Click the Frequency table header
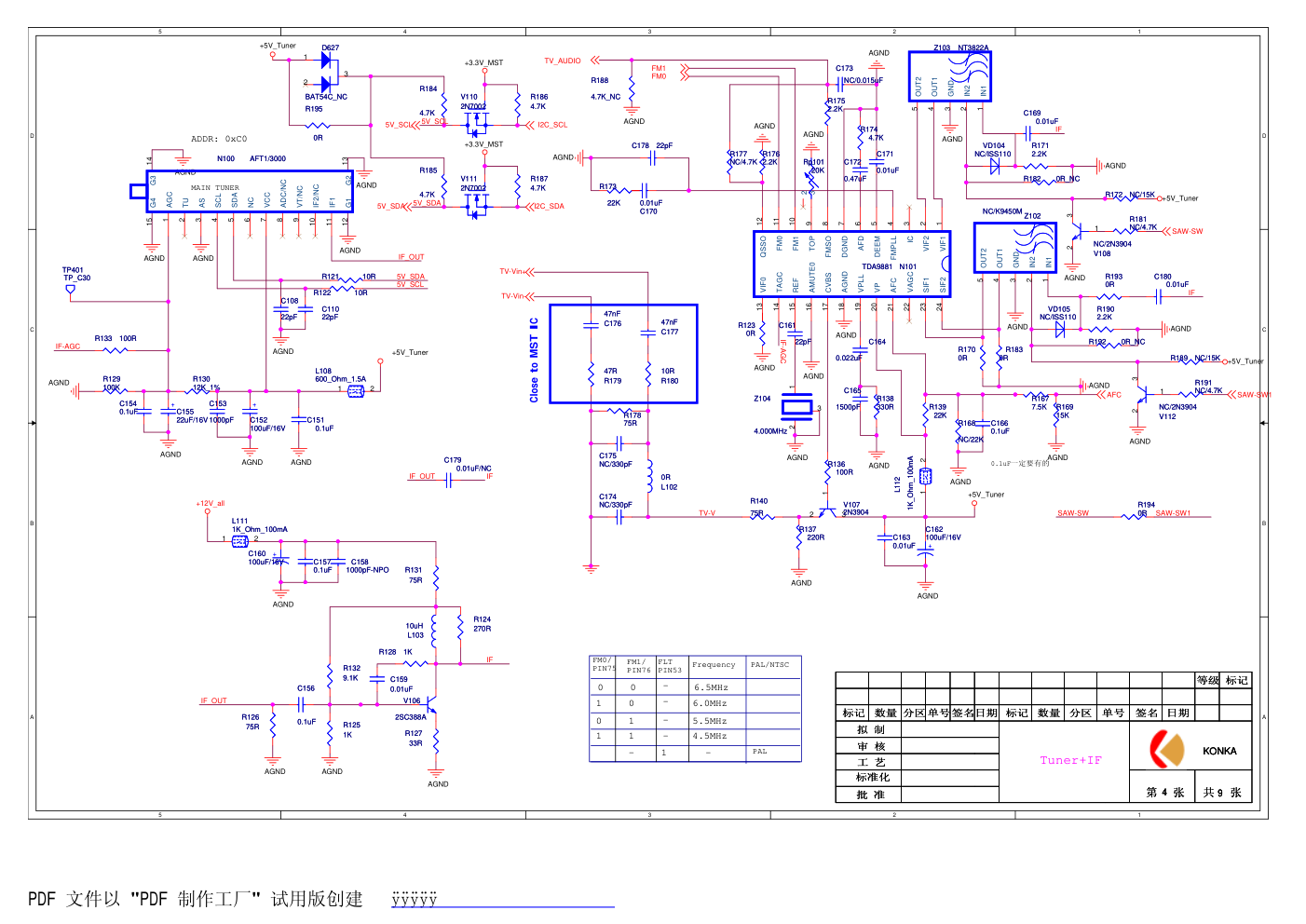This screenshot has width=1306, height=924. (x=714, y=665)
